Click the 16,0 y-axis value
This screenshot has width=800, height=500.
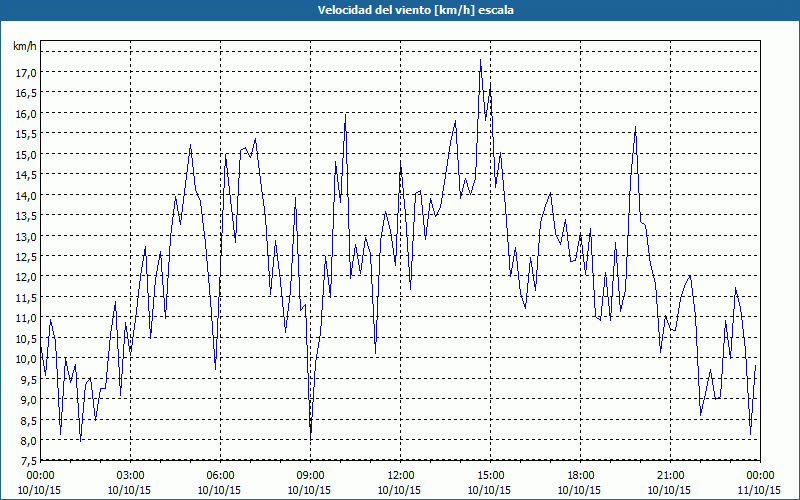26,114
